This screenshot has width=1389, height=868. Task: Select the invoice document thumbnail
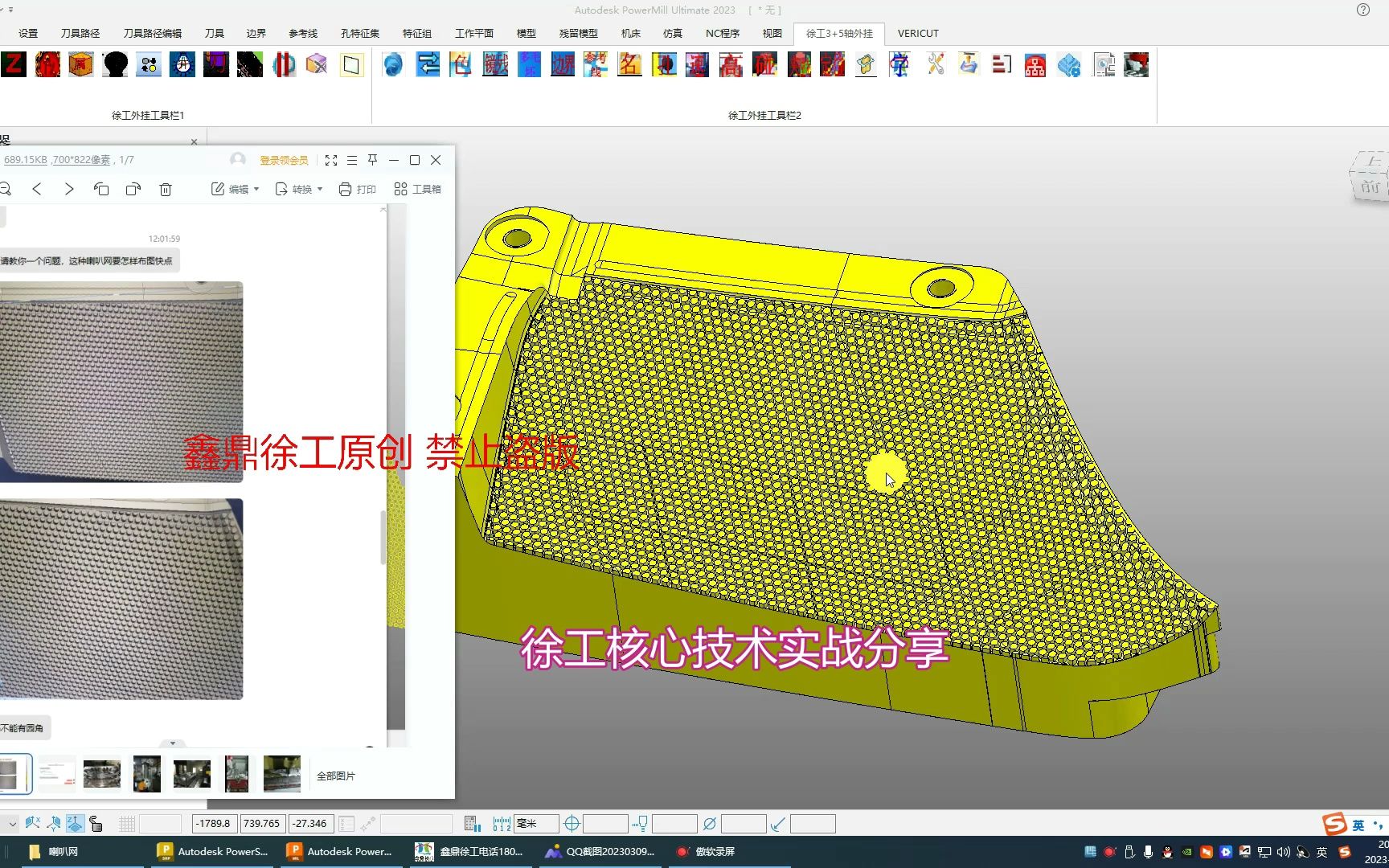click(57, 774)
